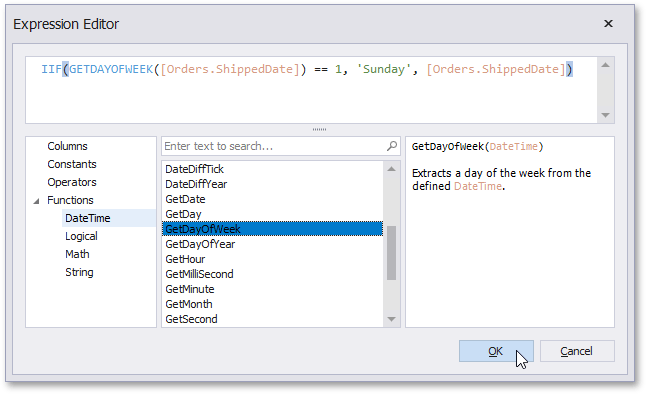This screenshot has width=646, height=394.
Task: Click the last [Orders.ShippedDate] field in expression
Action: [496, 69]
